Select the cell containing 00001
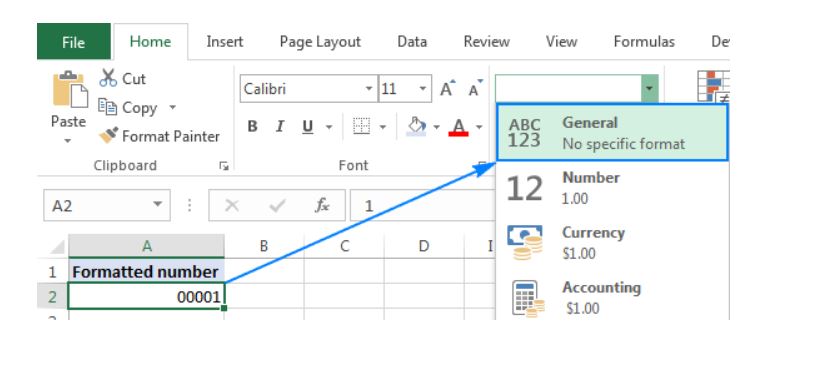 146,297
